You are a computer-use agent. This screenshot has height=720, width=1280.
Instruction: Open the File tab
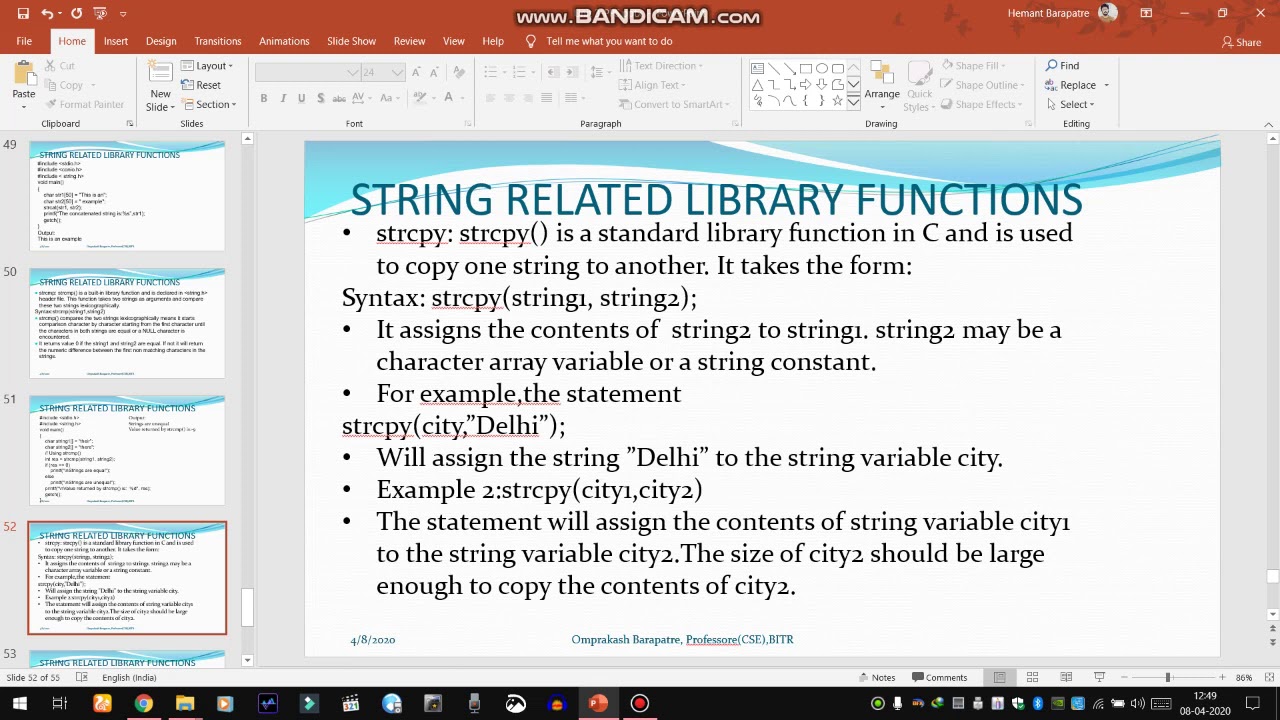point(24,41)
